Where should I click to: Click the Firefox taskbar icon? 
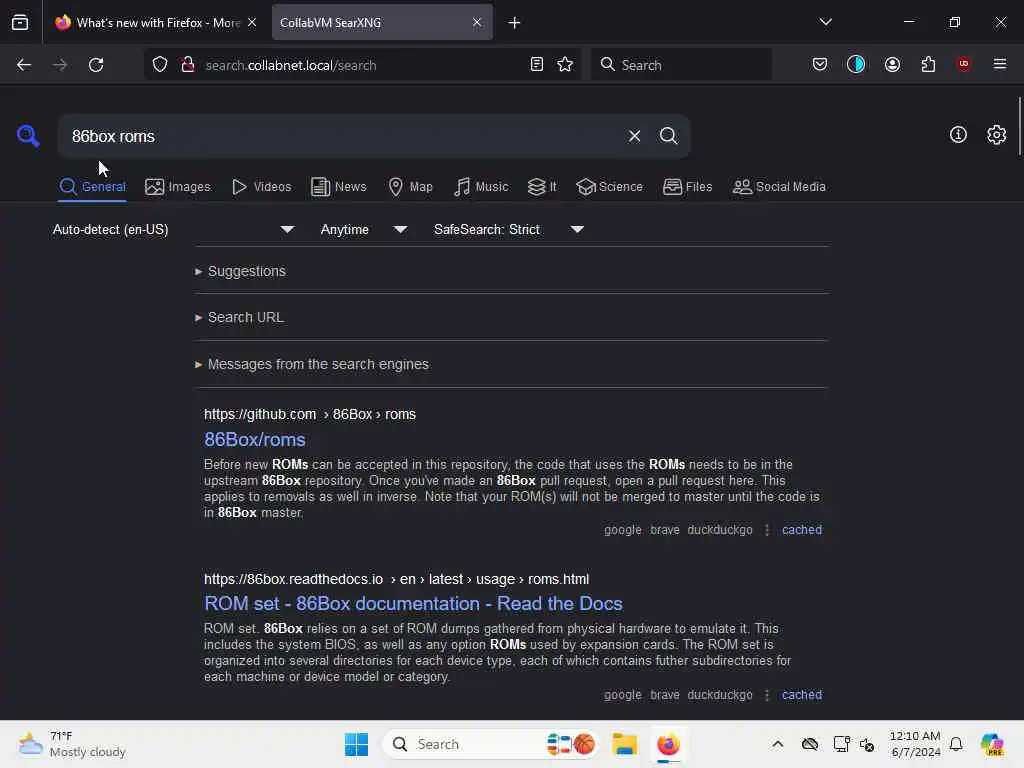668,744
